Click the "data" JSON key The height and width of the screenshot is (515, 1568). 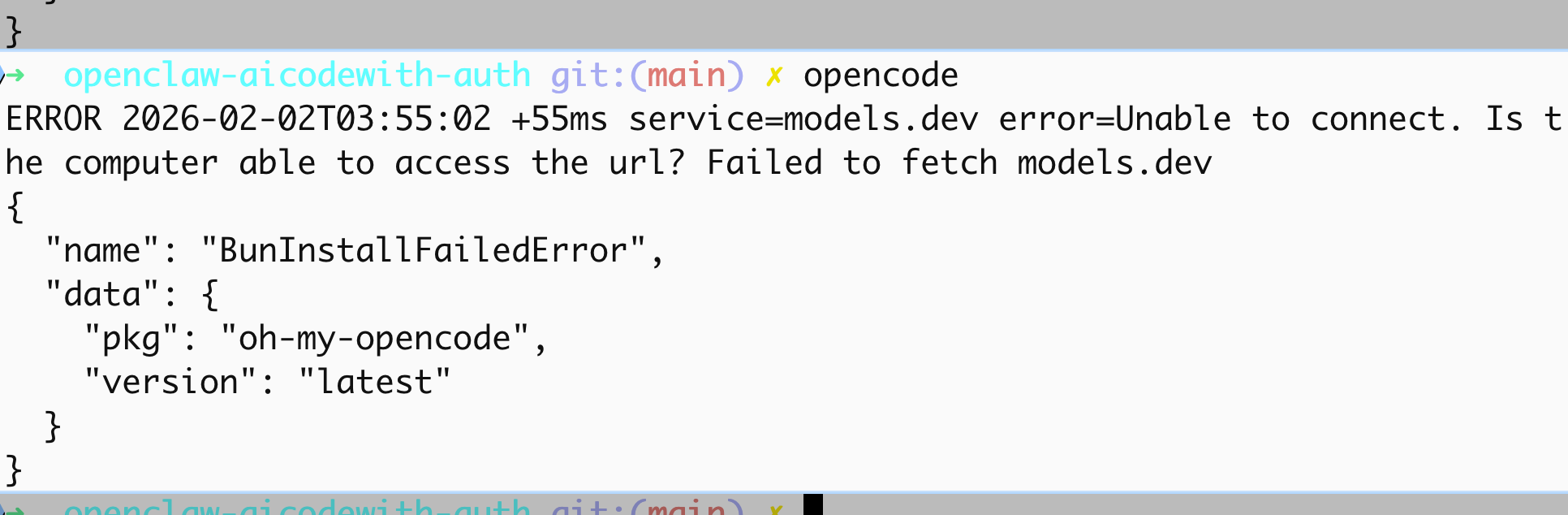click(102, 295)
